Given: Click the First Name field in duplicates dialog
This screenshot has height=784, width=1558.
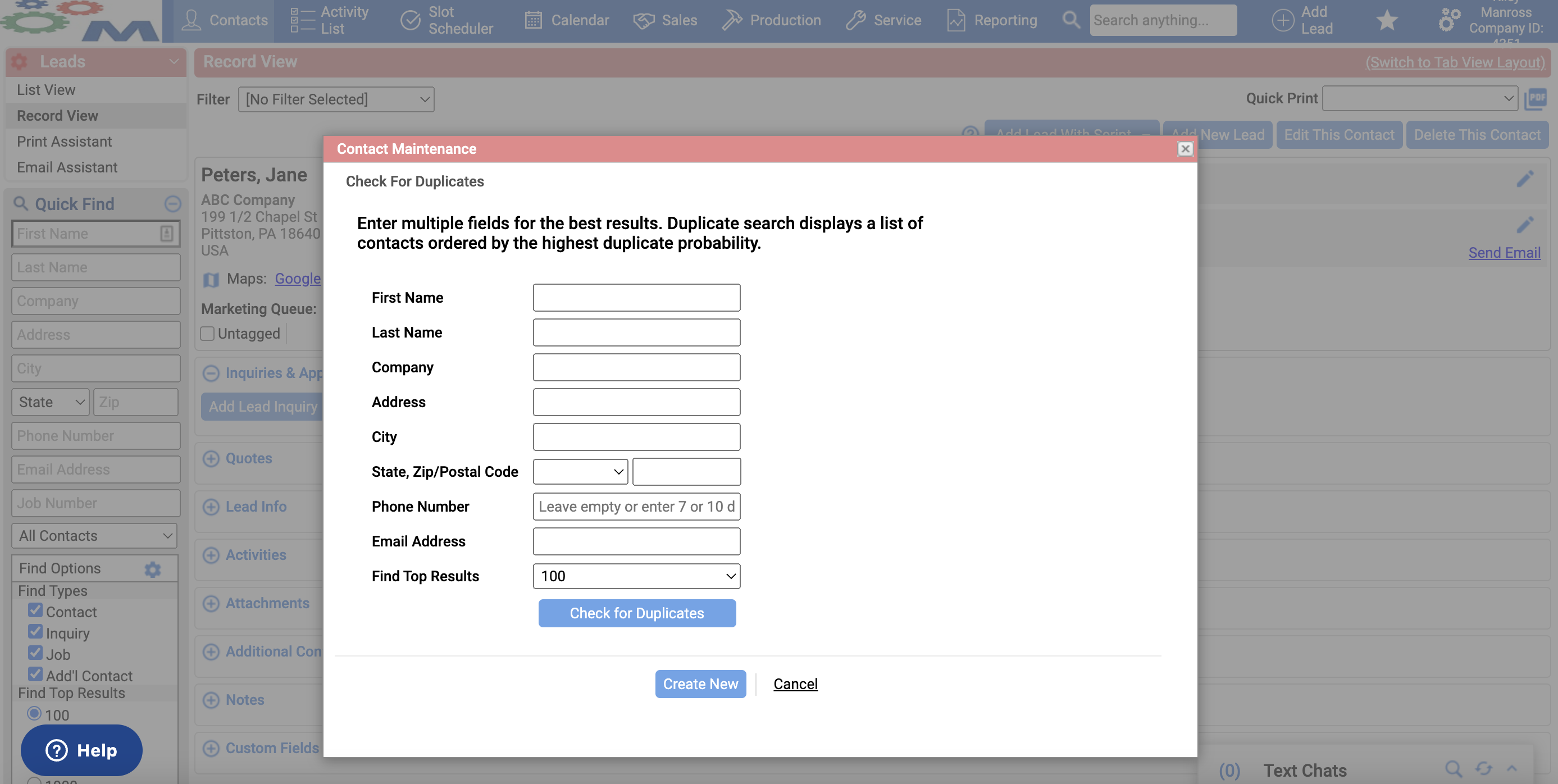Looking at the screenshot, I should tap(636, 298).
